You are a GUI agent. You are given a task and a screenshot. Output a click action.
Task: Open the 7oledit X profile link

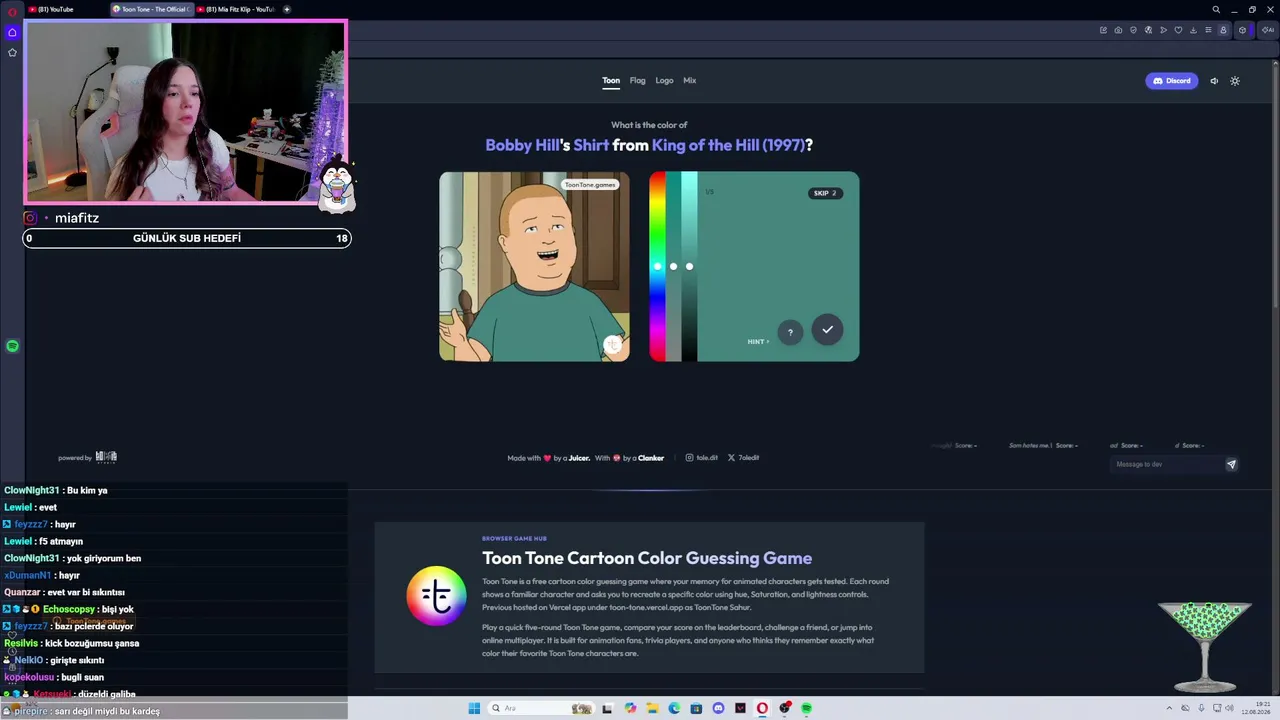[x=743, y=458]
